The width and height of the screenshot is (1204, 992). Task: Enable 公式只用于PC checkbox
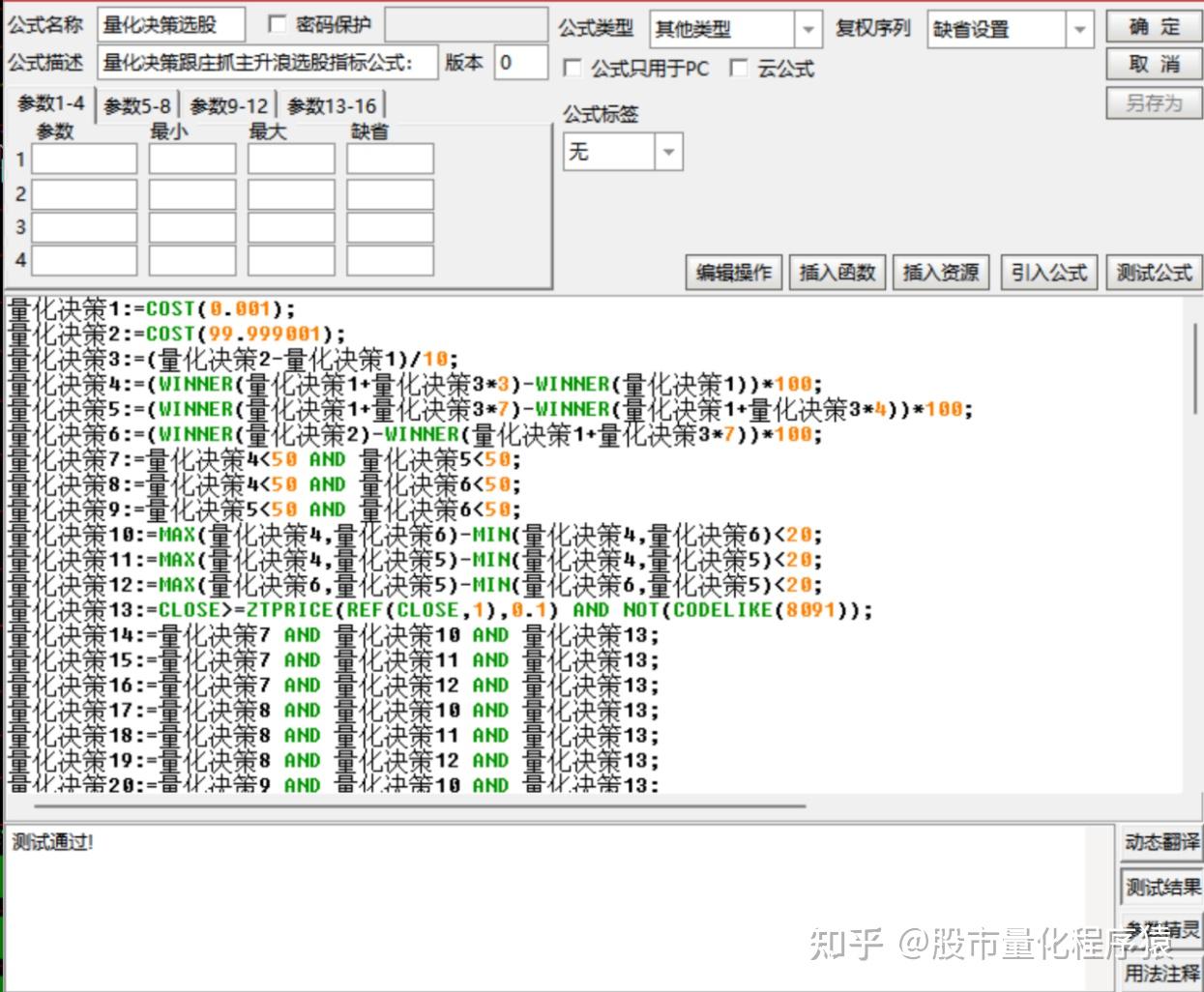pos(572,68)
